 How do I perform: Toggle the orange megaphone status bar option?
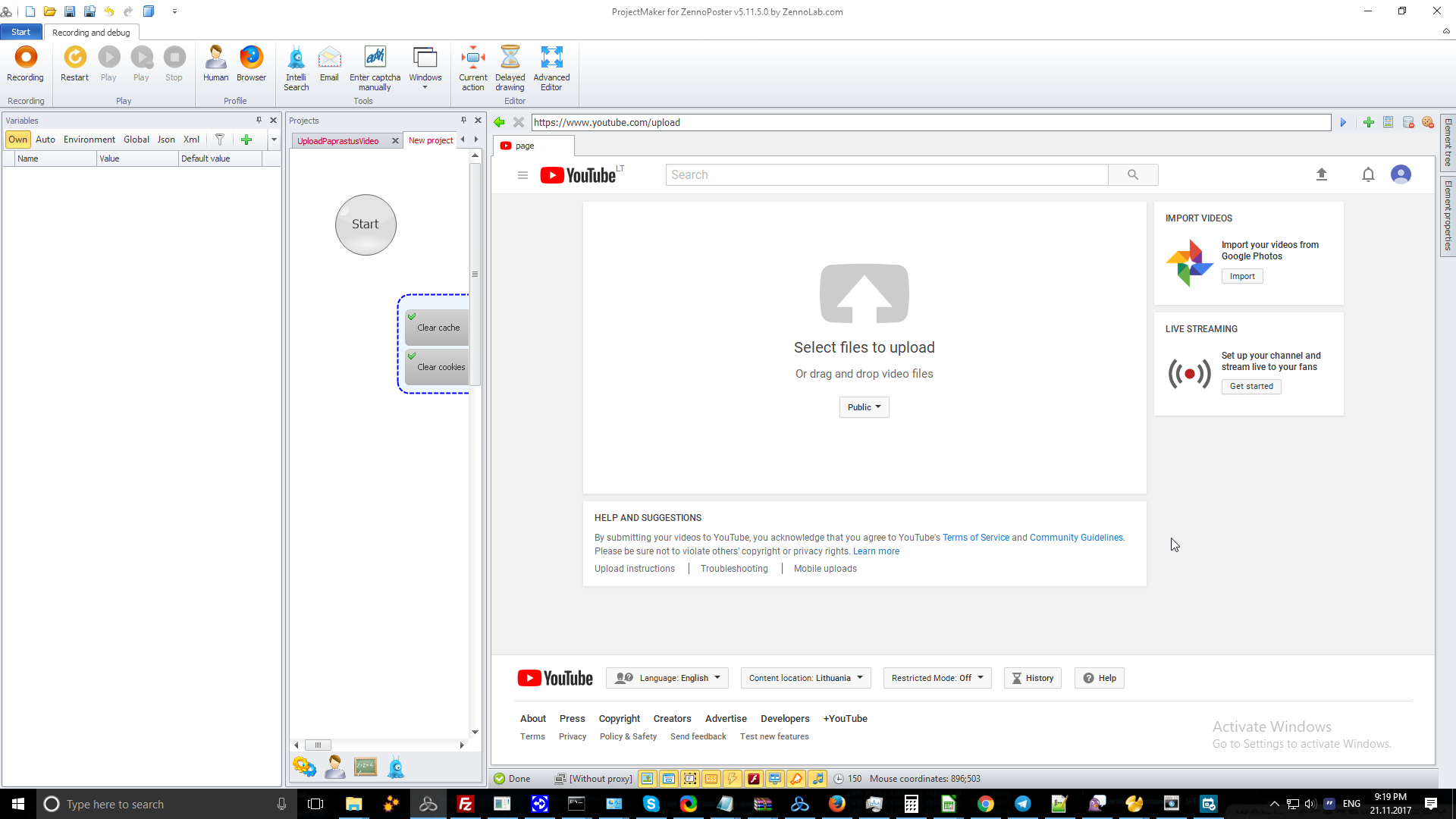point(796,779)
